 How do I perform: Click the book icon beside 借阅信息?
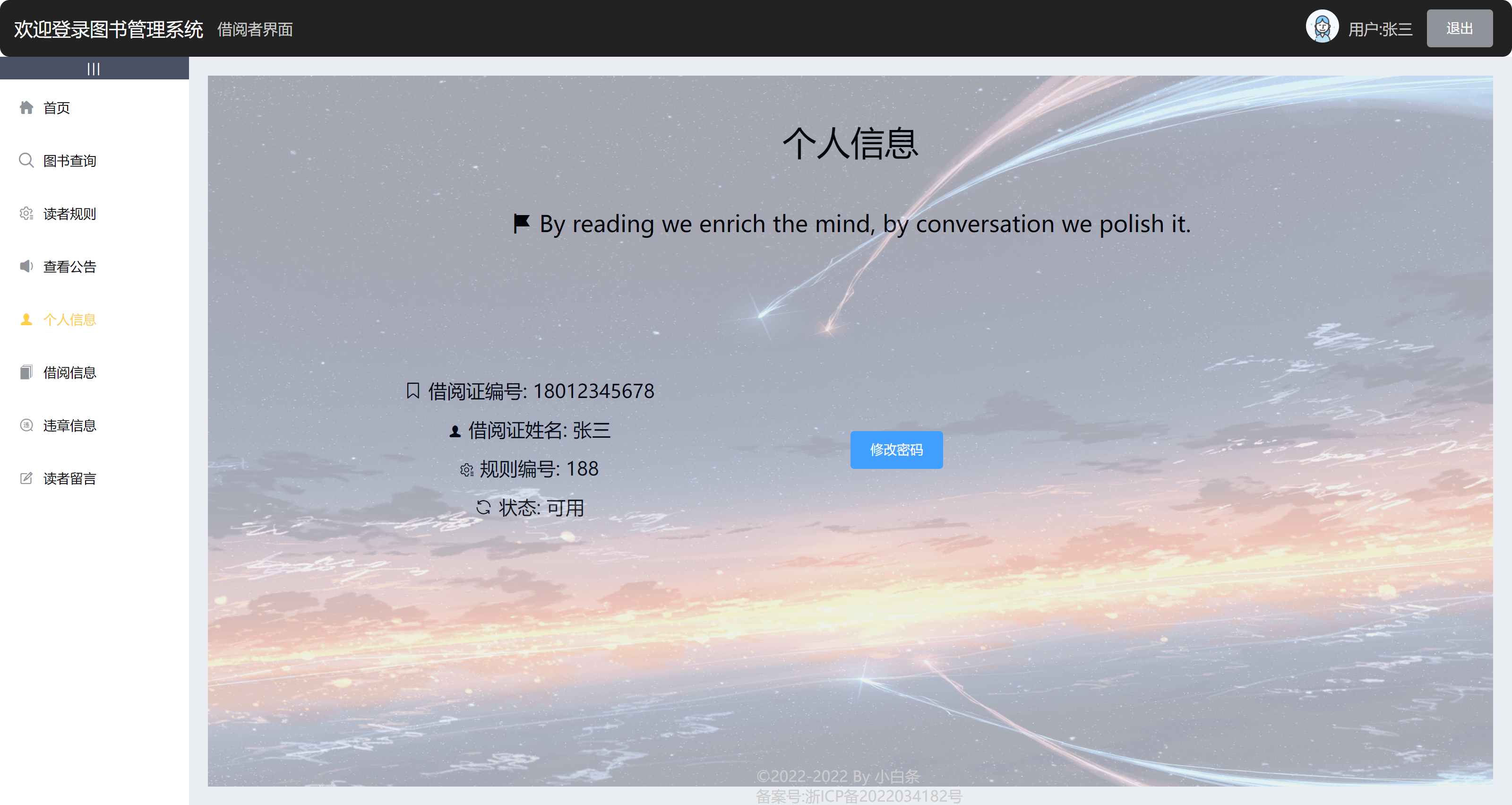click(x=26, y=372)
